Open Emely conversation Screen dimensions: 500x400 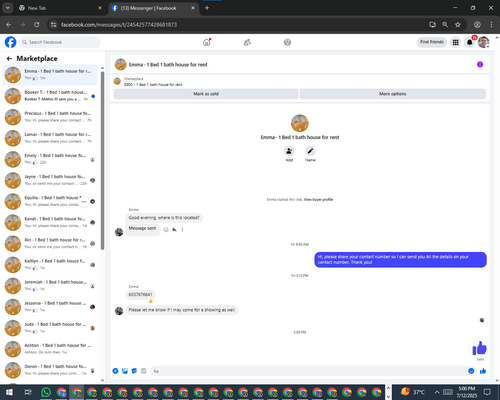pos(50,159)
